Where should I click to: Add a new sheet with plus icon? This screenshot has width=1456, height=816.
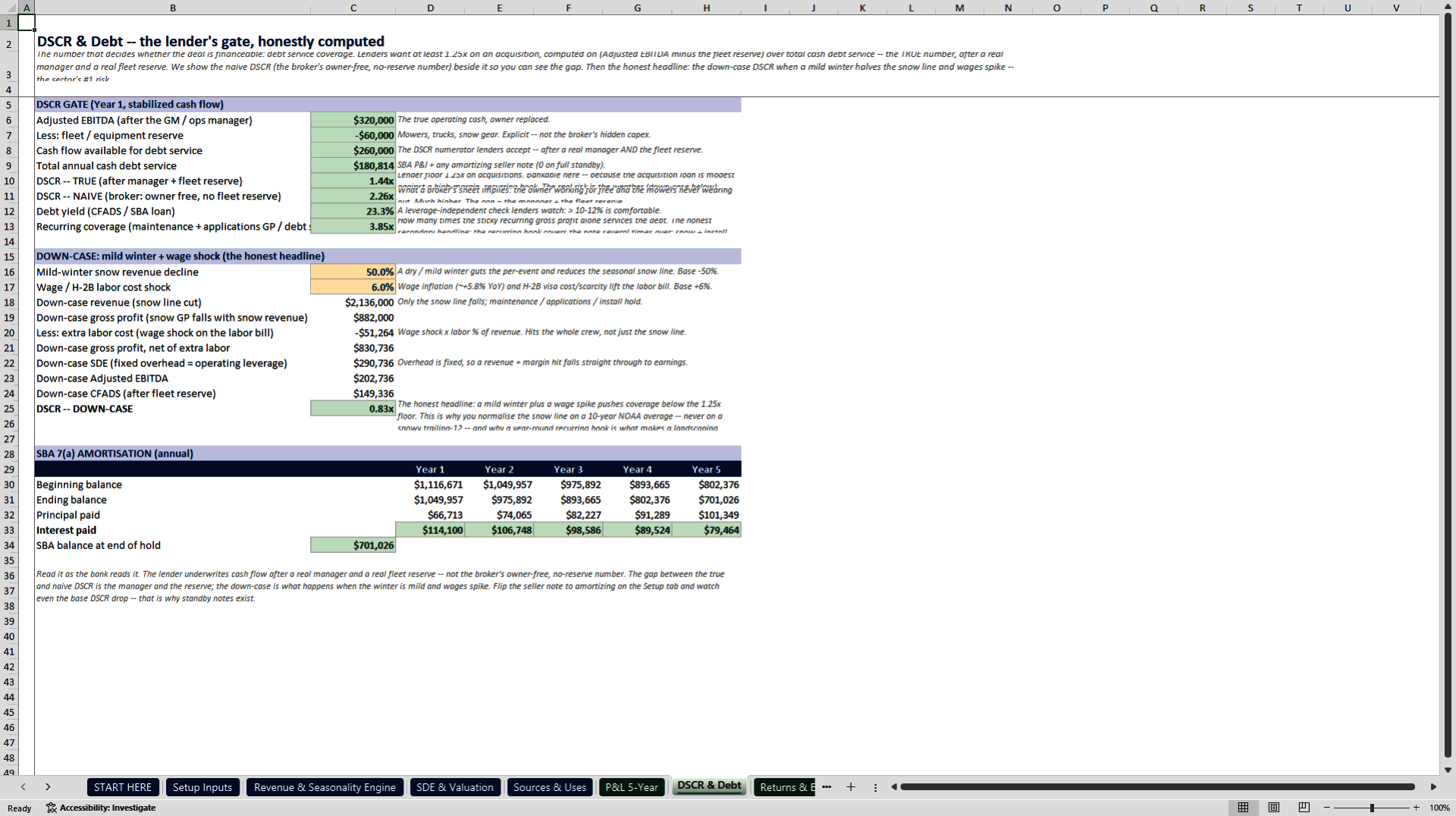(851, 787)
